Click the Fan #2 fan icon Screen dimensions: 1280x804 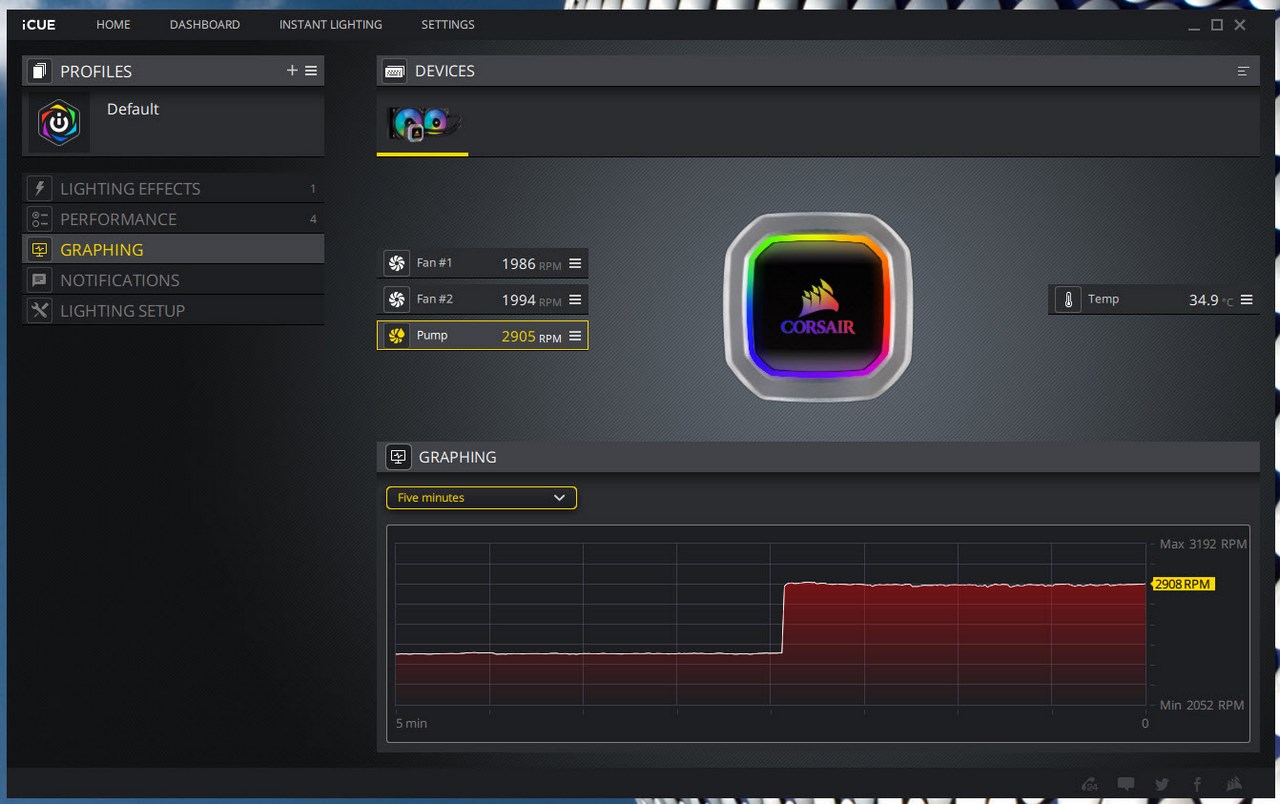point(396,299)
